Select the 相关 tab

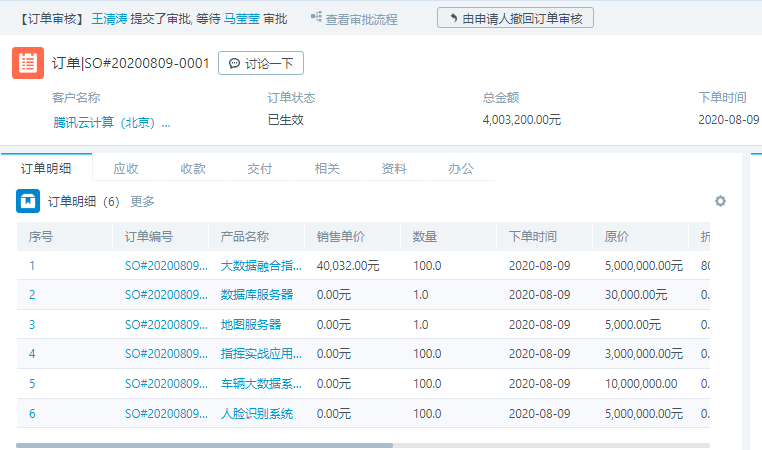coord(327,169)
